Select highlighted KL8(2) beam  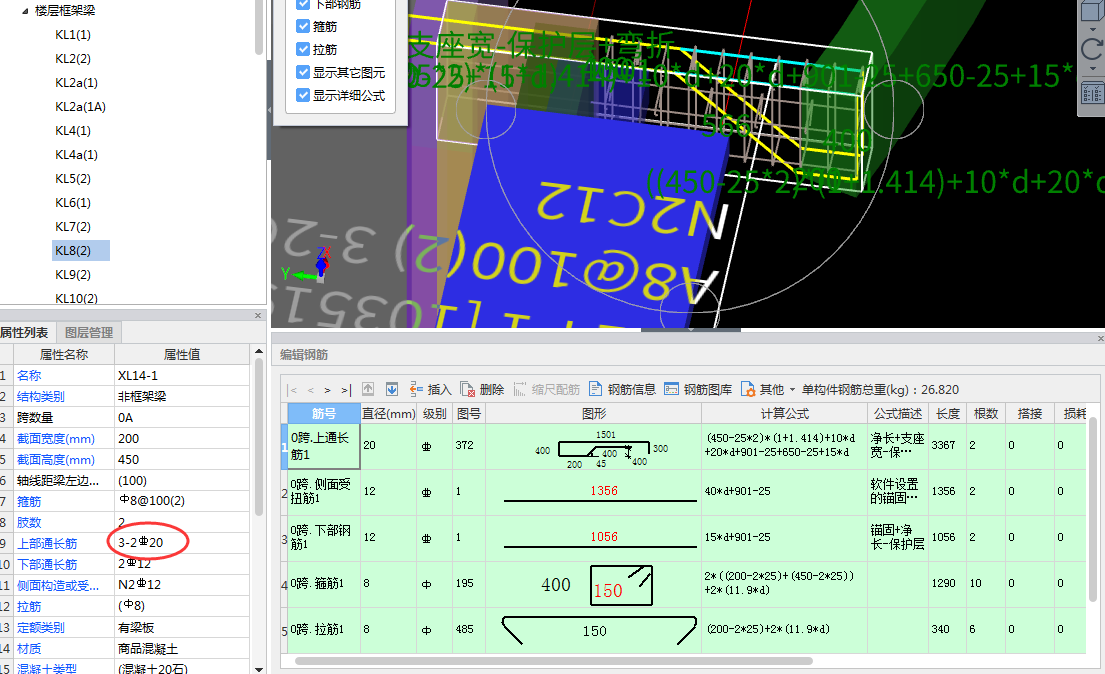[x=80, y=250]
